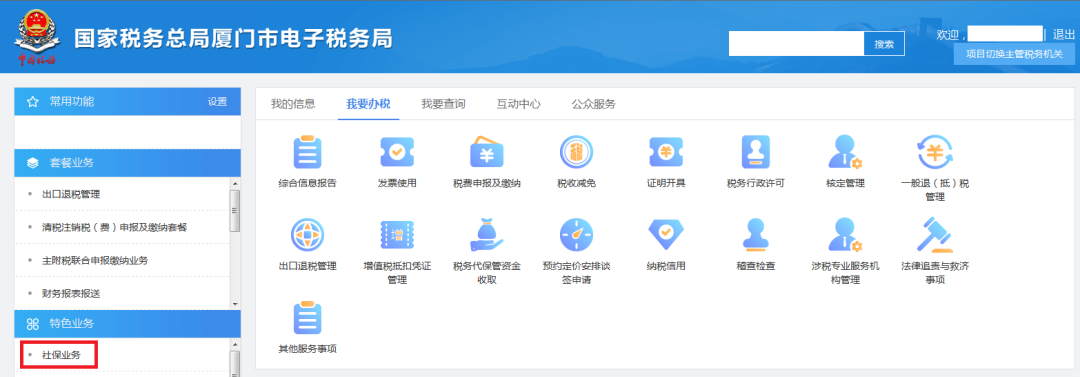The image size is (1080, 377).
Task: Click 套餐业务 list scroll-up arrow
Action: point(235,184)
